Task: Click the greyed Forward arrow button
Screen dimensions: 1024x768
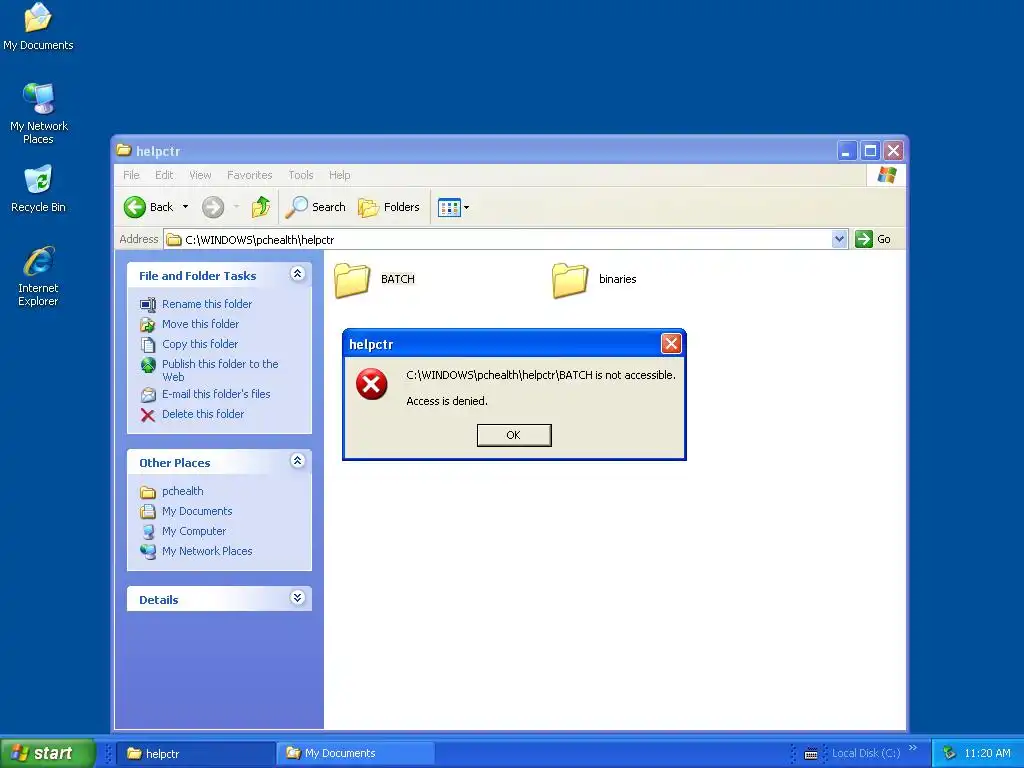Action: click(x=213, y=207)
